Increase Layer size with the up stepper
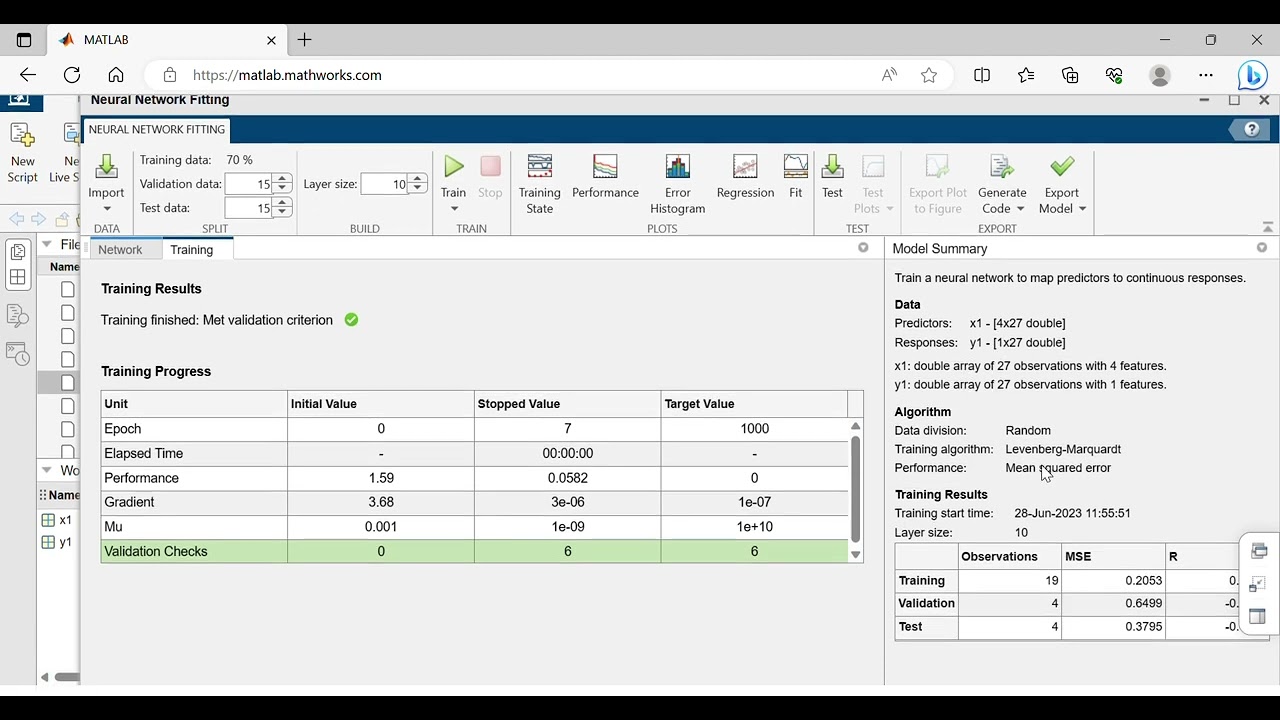 418,179
